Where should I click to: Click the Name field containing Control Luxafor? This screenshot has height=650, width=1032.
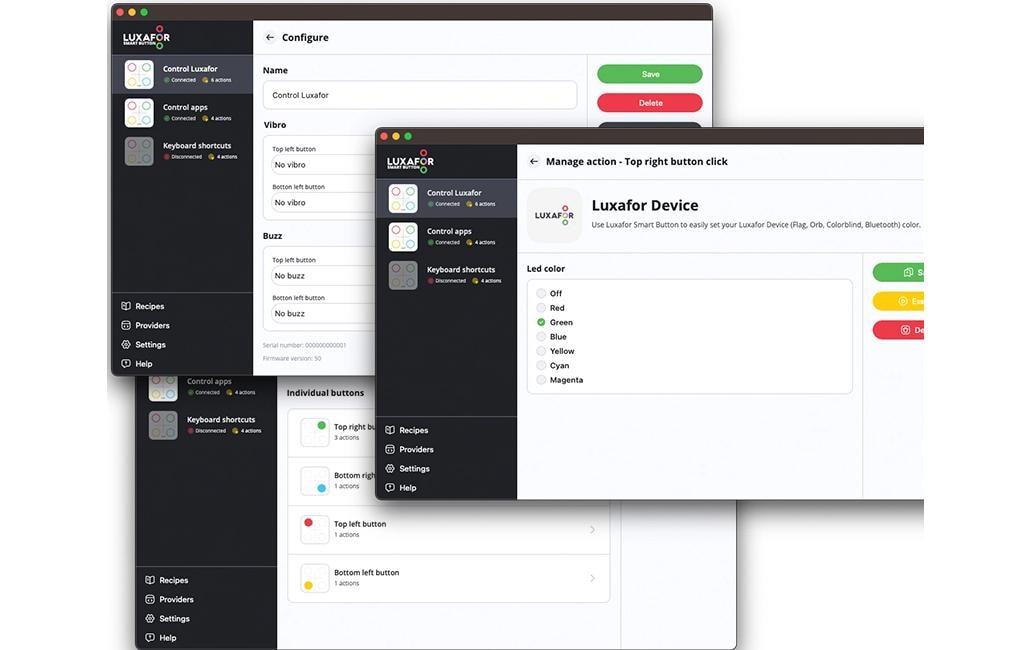tap(419, 95)
